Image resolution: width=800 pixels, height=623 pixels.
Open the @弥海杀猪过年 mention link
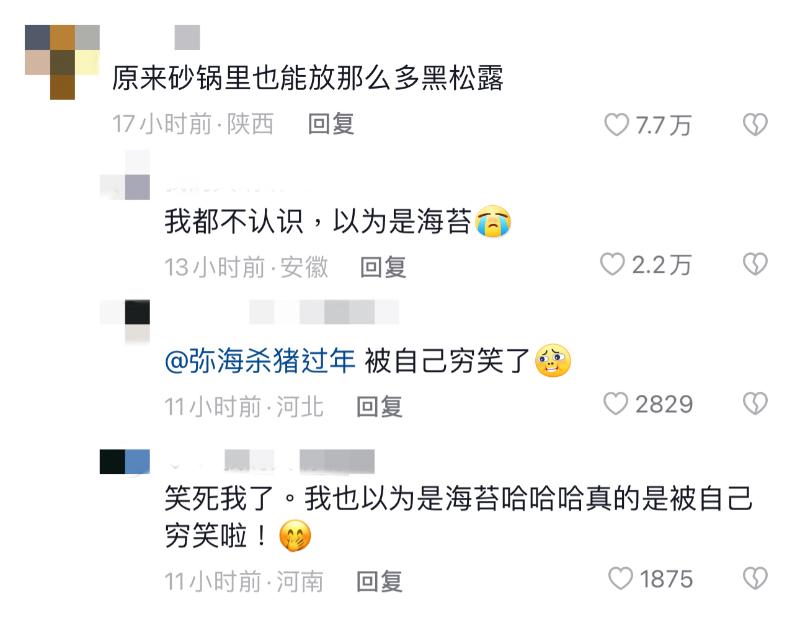point(260,361)
